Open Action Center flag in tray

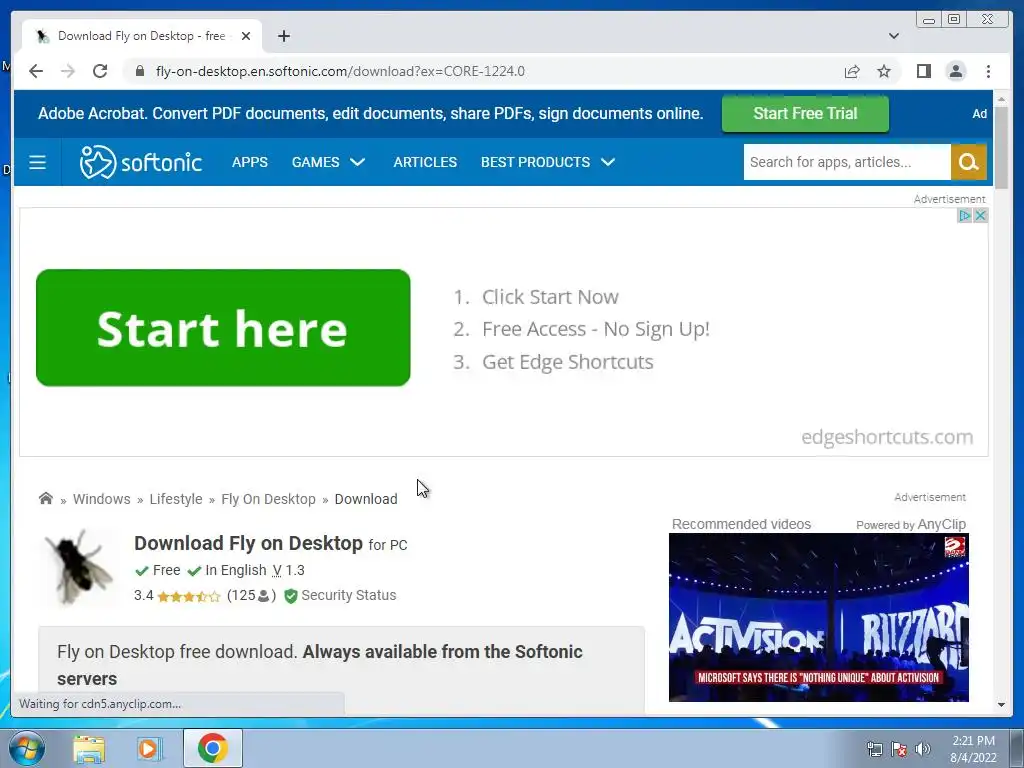click(x=899, y=749)
